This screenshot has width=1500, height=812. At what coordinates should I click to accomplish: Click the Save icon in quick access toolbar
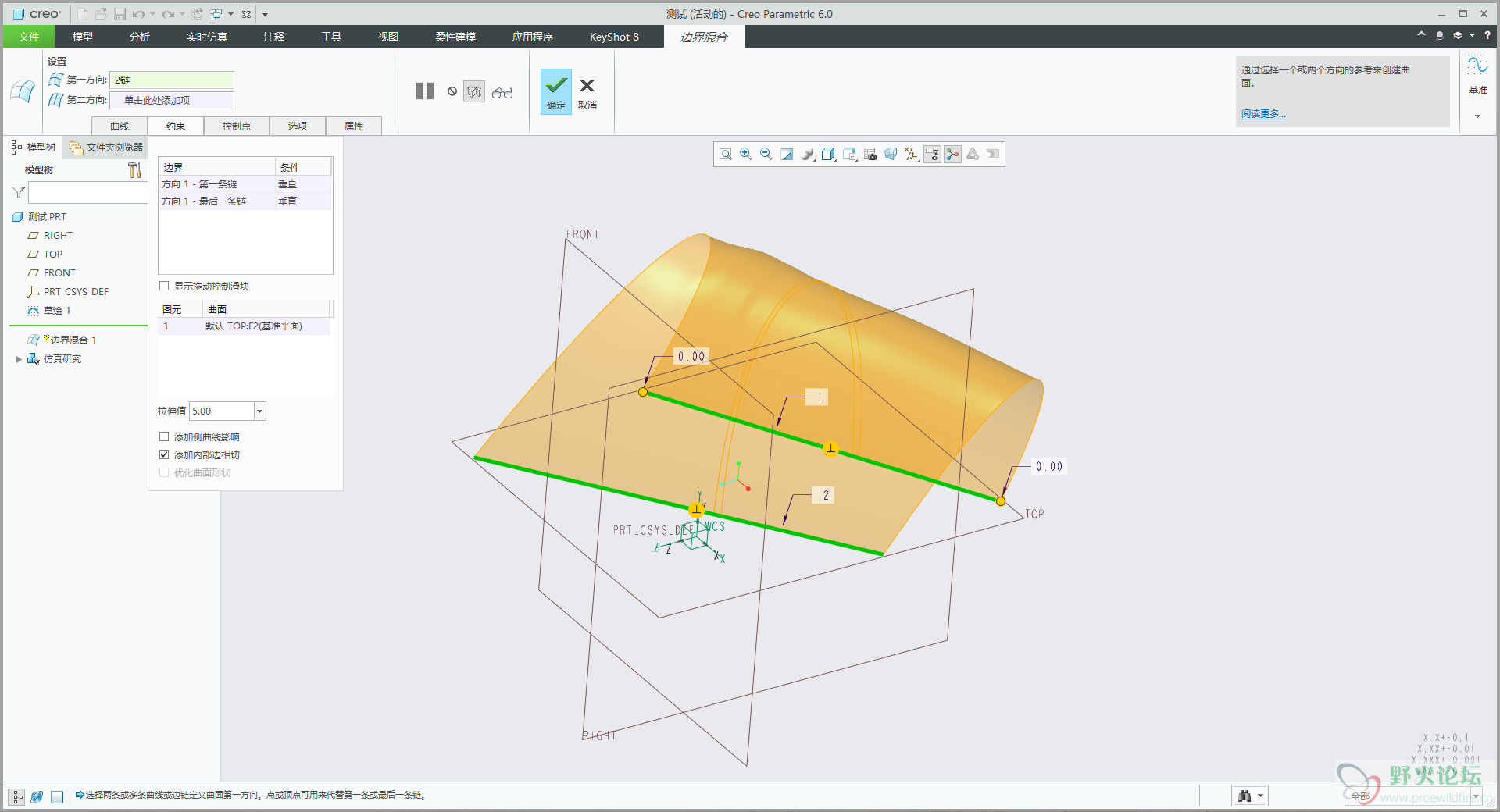point(120,14)
